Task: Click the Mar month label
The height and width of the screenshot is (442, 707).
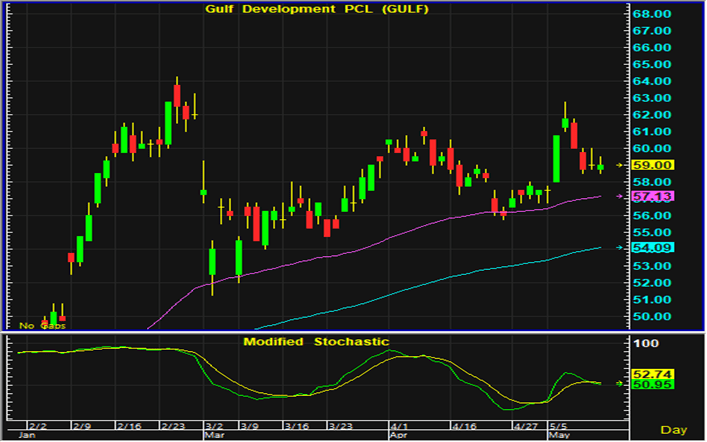Action: pos(215,436)
